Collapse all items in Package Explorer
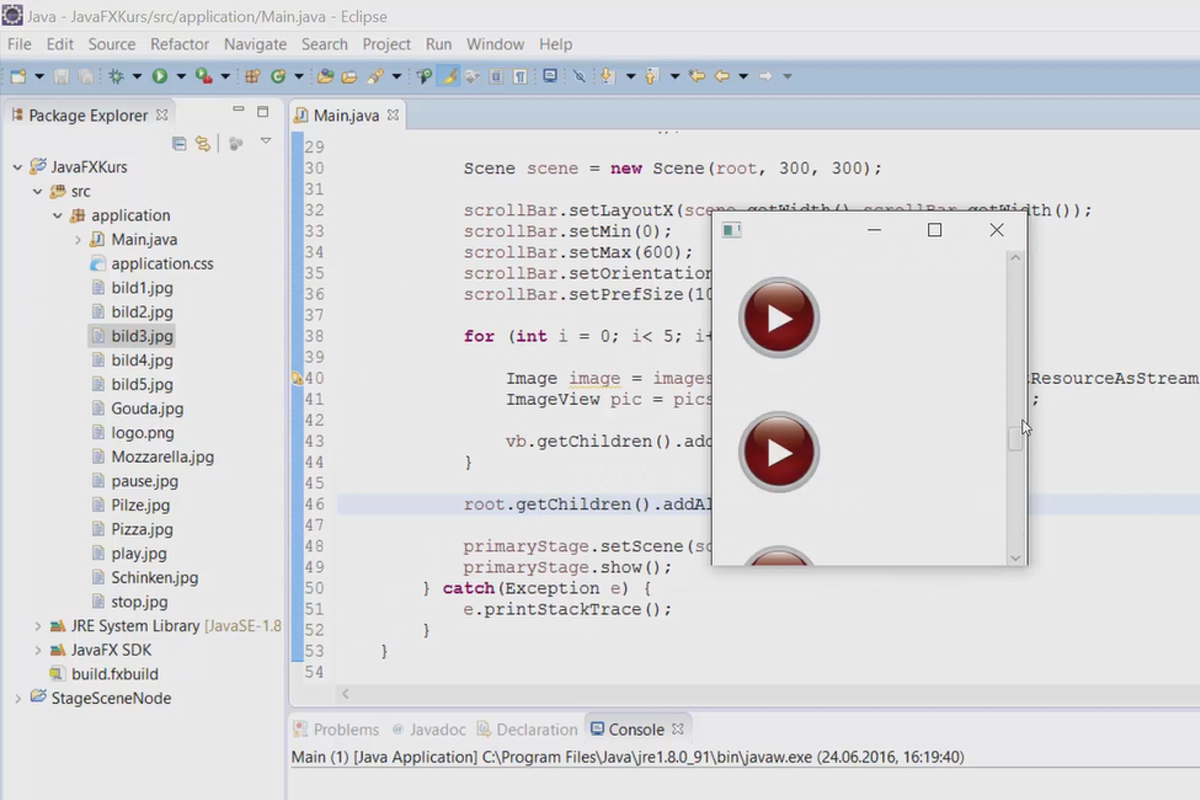The width and height of the screenshot is (1200, 800). coord(180,143)
